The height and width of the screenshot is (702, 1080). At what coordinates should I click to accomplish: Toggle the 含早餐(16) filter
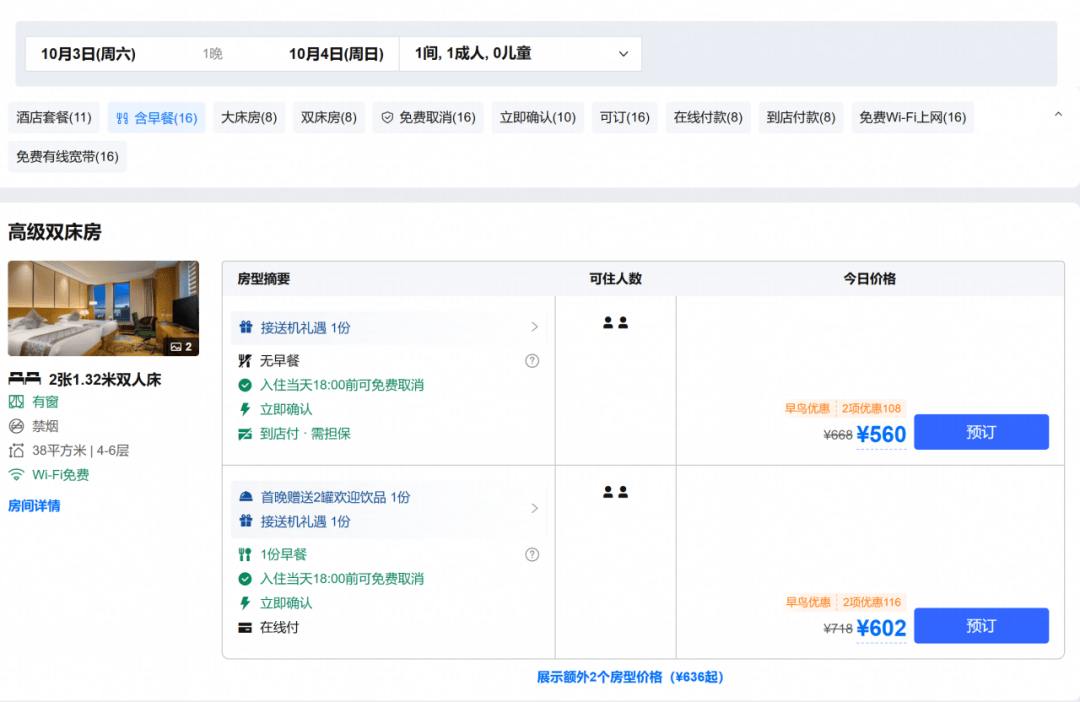point(156,118)
